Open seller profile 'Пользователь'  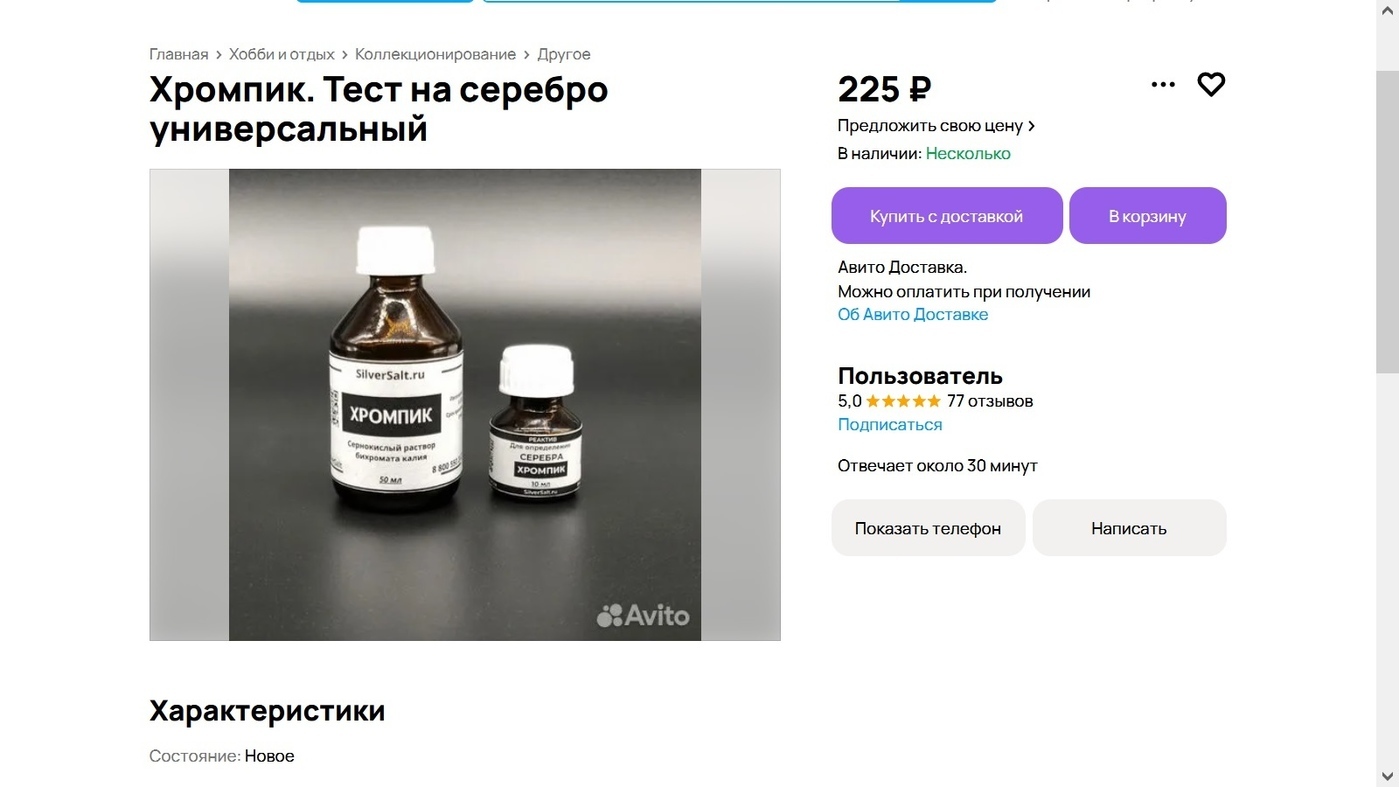pos(920,376)
